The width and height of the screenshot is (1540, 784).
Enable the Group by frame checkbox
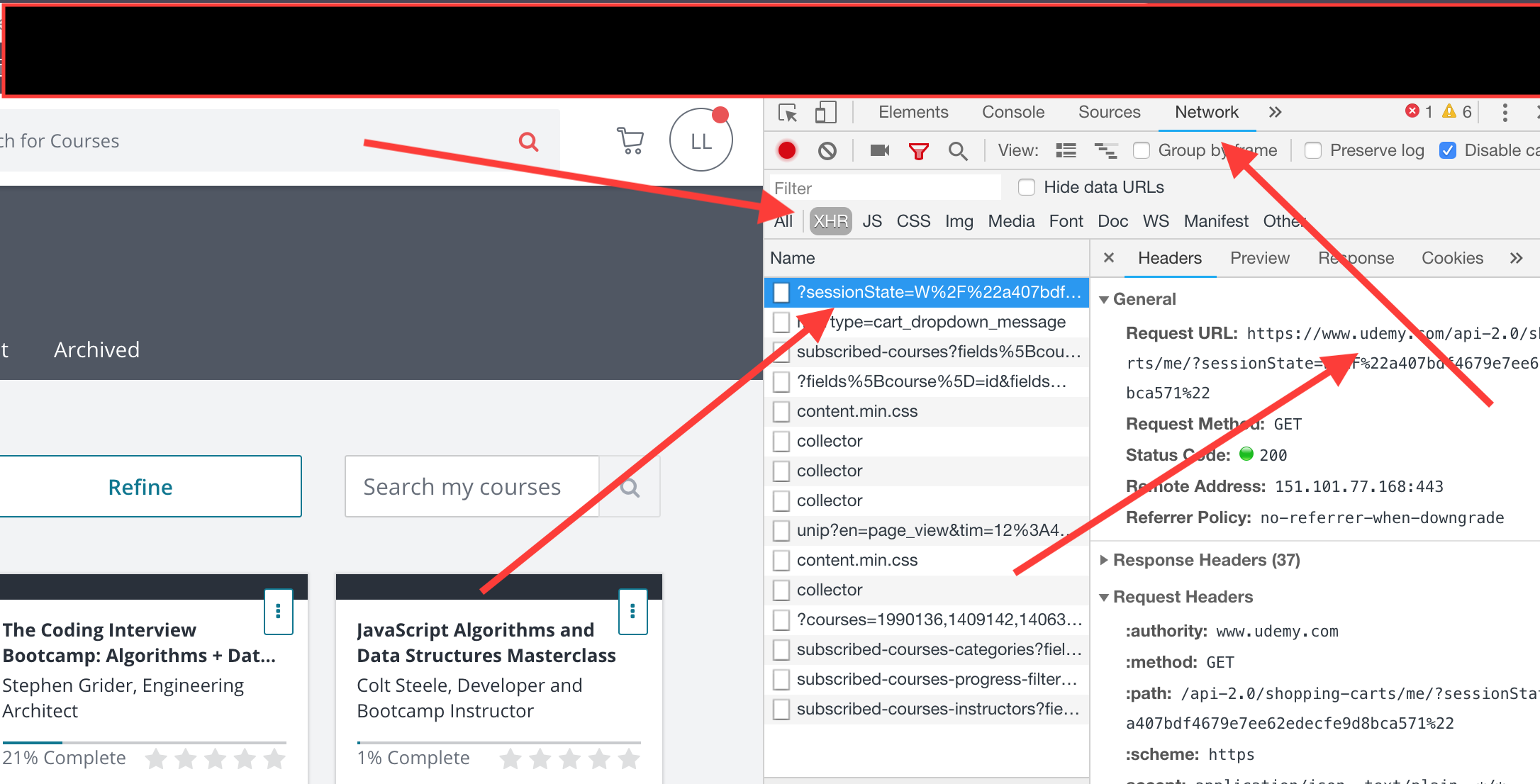(x=1142, y=150)
